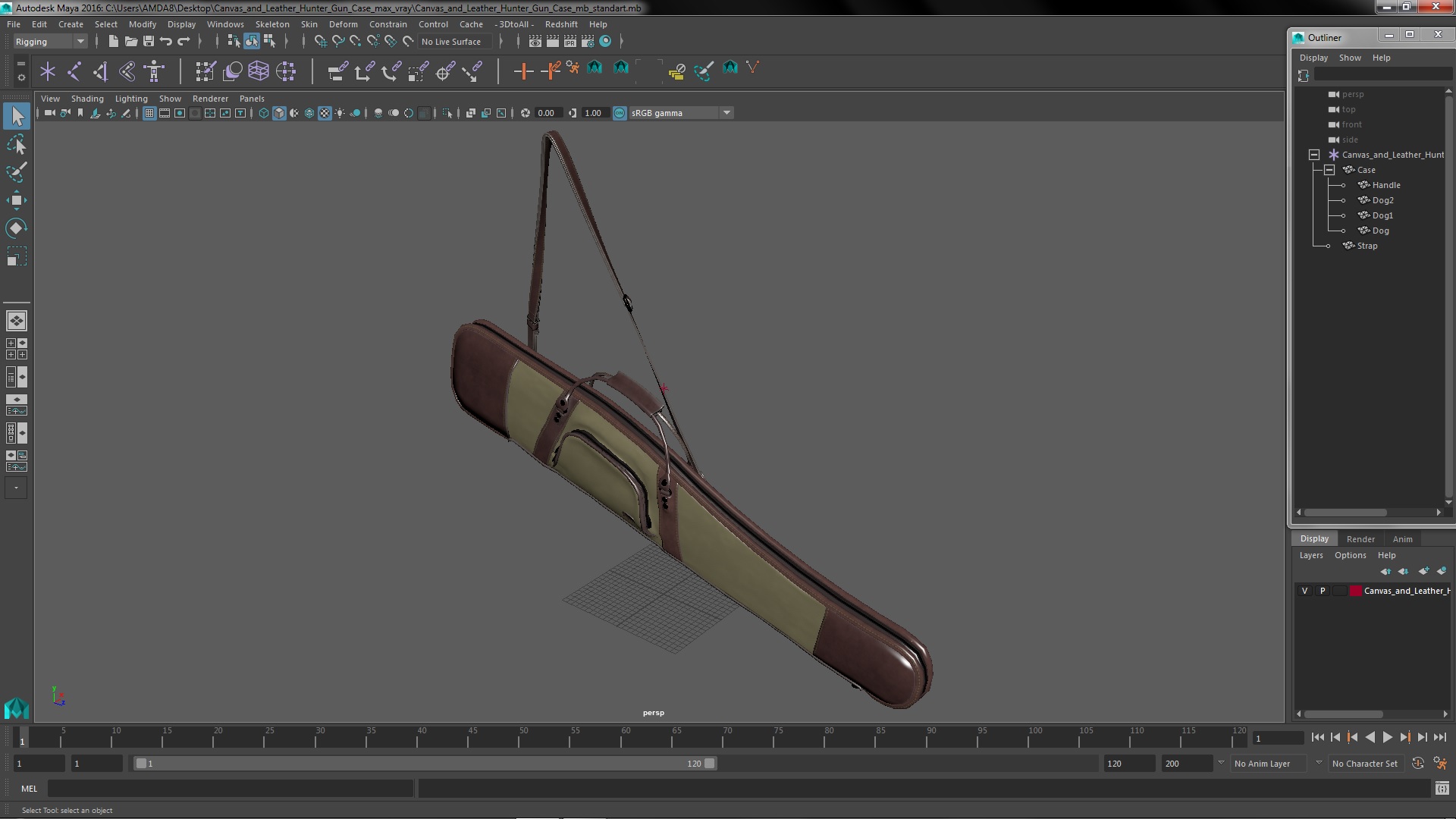Select the Strap node in Outliner

(x=1367, y=246)
